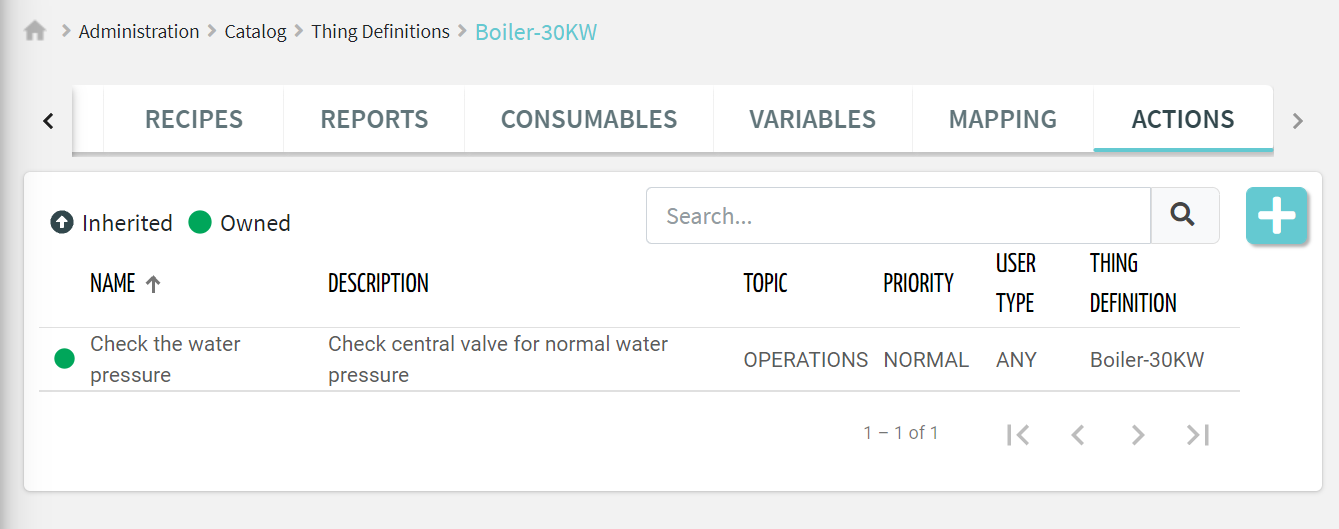Open Thing Definitions breadcrumb link
This screenshot has width=1339, height=529.
click(380, 31)
